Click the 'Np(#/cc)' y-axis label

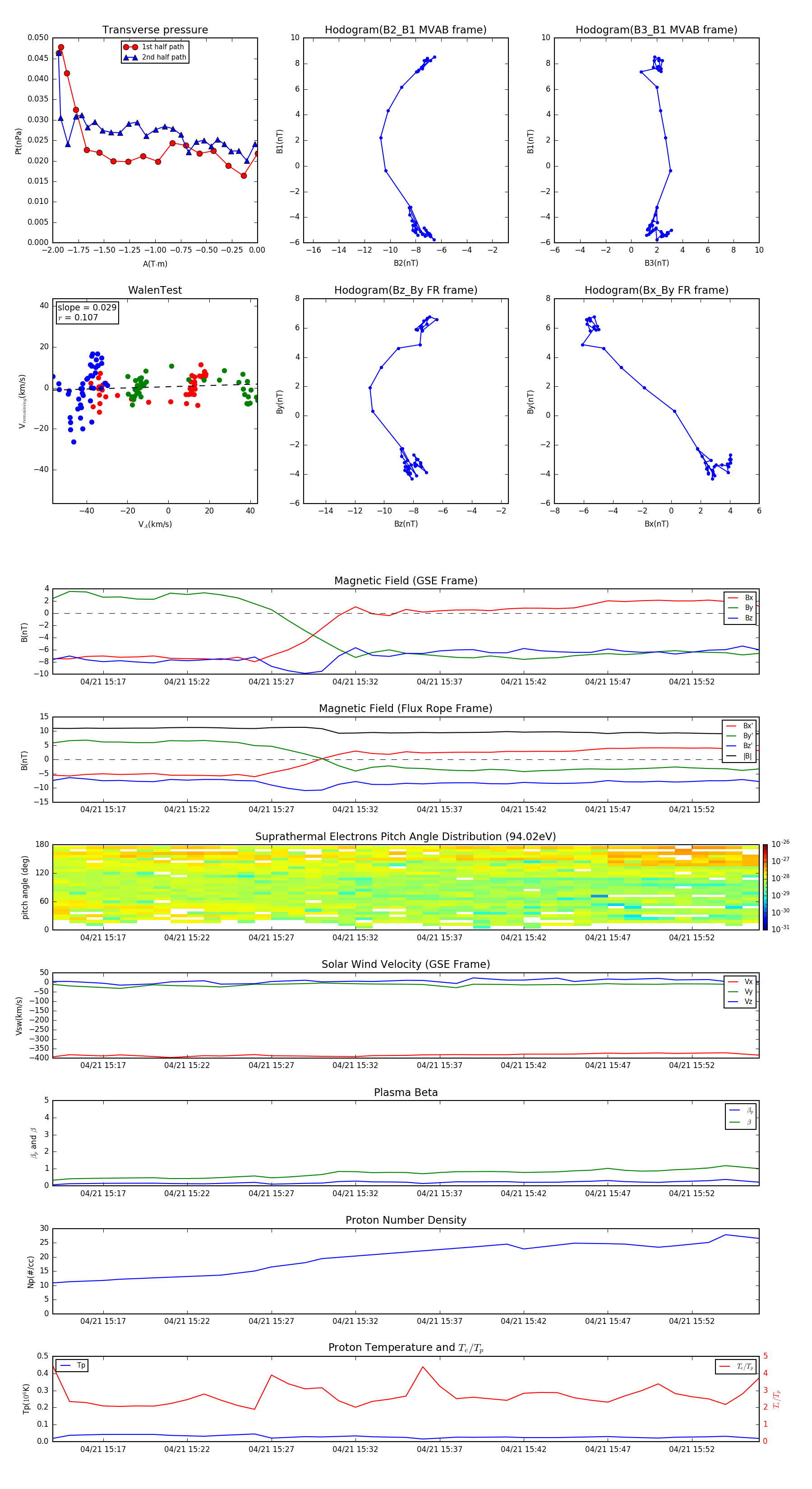31,1272
